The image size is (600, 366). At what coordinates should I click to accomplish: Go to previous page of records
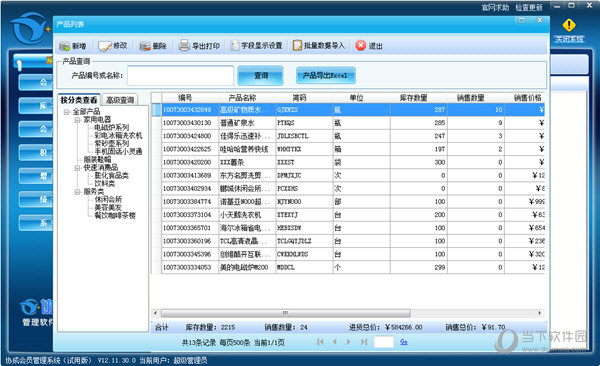tap(335, 342)
